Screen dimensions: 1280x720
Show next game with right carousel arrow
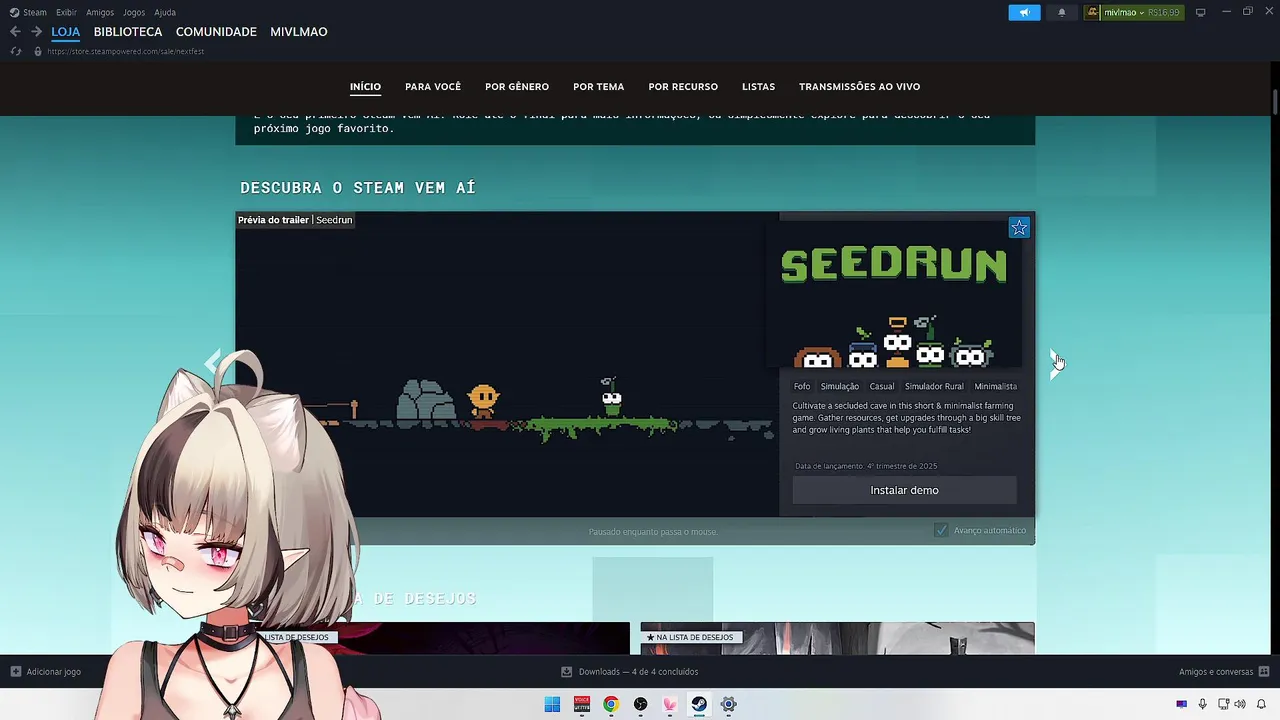pyautogui.click(x=1056, y=363)
